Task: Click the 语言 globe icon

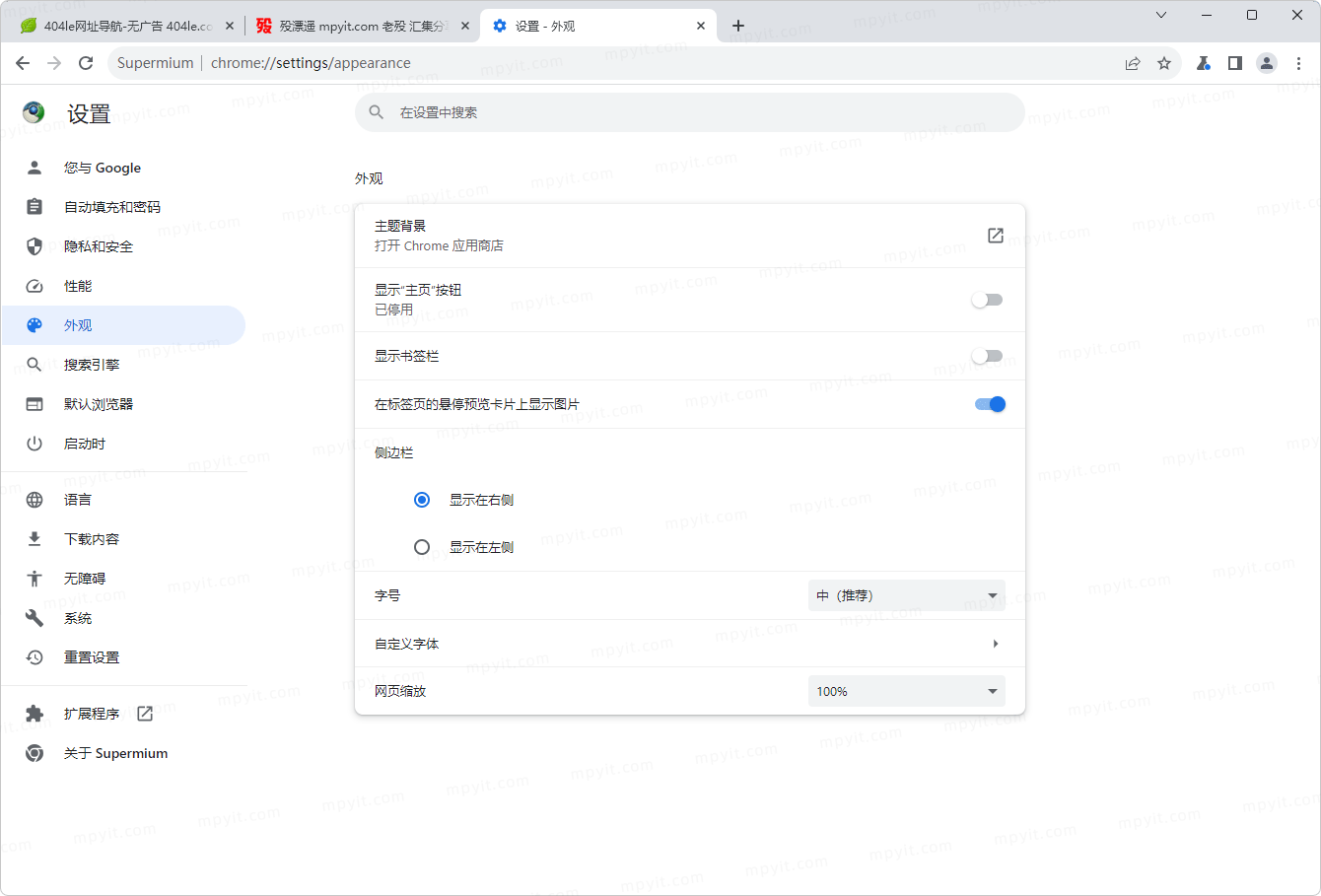Action: click(35, 500)
